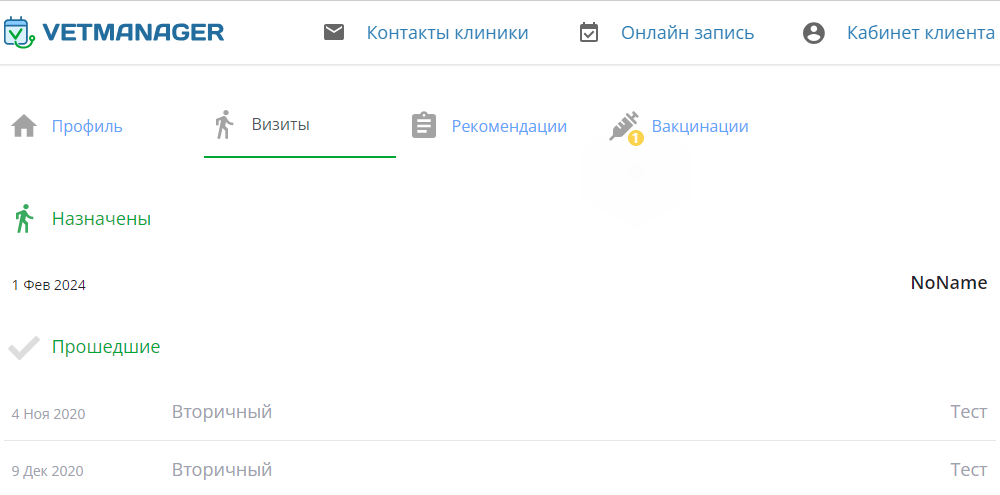Select the Визиты tab
The height and width of the screenshot is (495, 1000).
281,124
